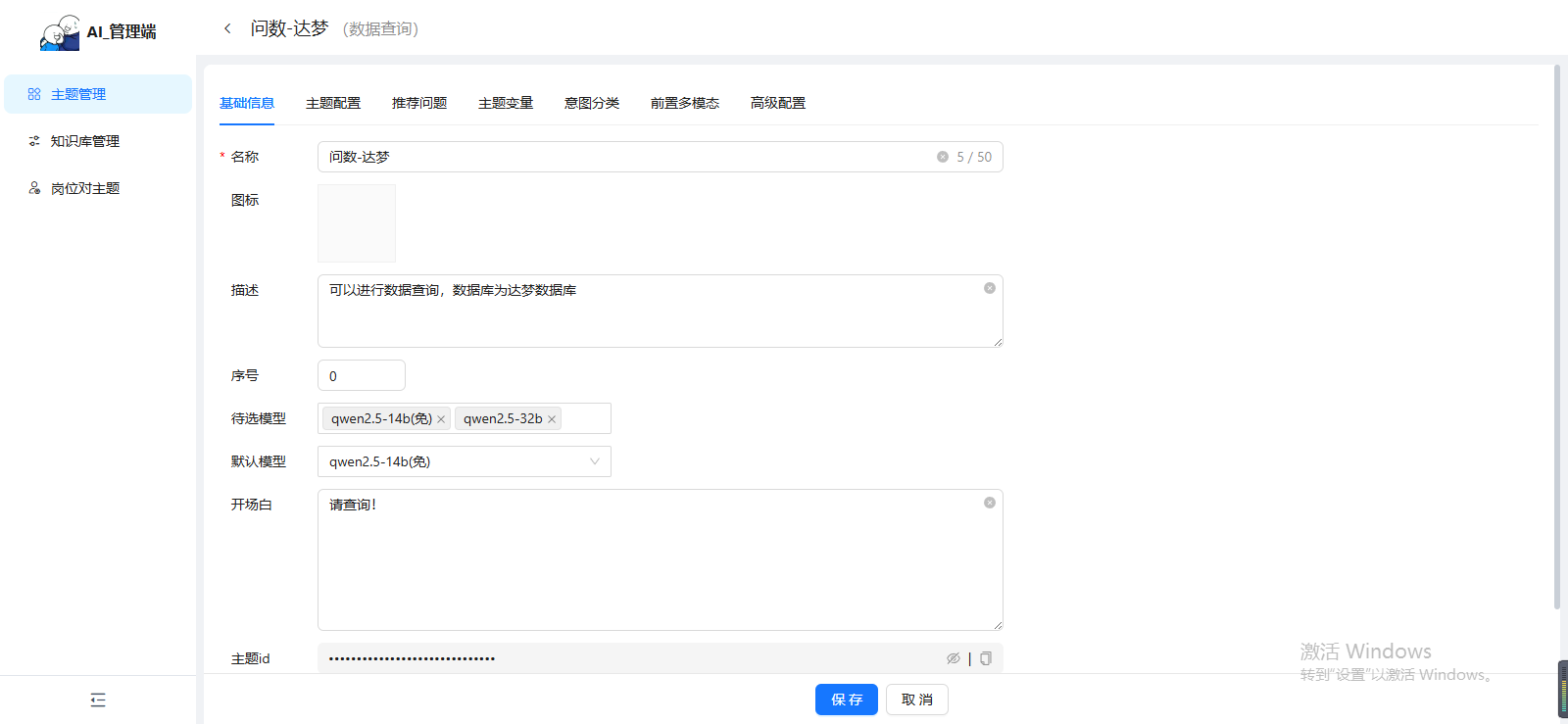
Task: Open the 默认模型 dropdown
Action: (x=464, y=461)
